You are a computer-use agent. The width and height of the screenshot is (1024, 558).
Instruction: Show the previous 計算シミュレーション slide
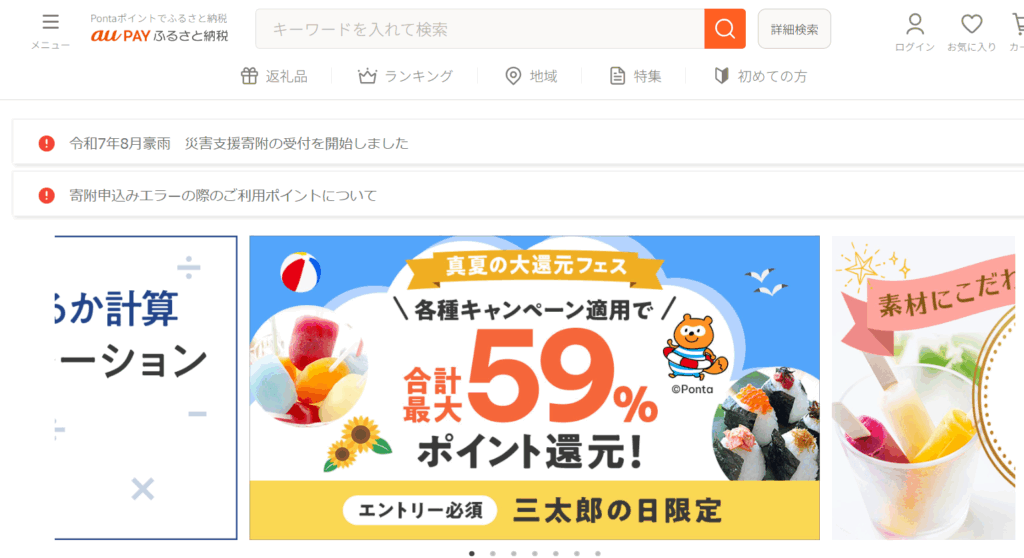[x=146, y=387]
